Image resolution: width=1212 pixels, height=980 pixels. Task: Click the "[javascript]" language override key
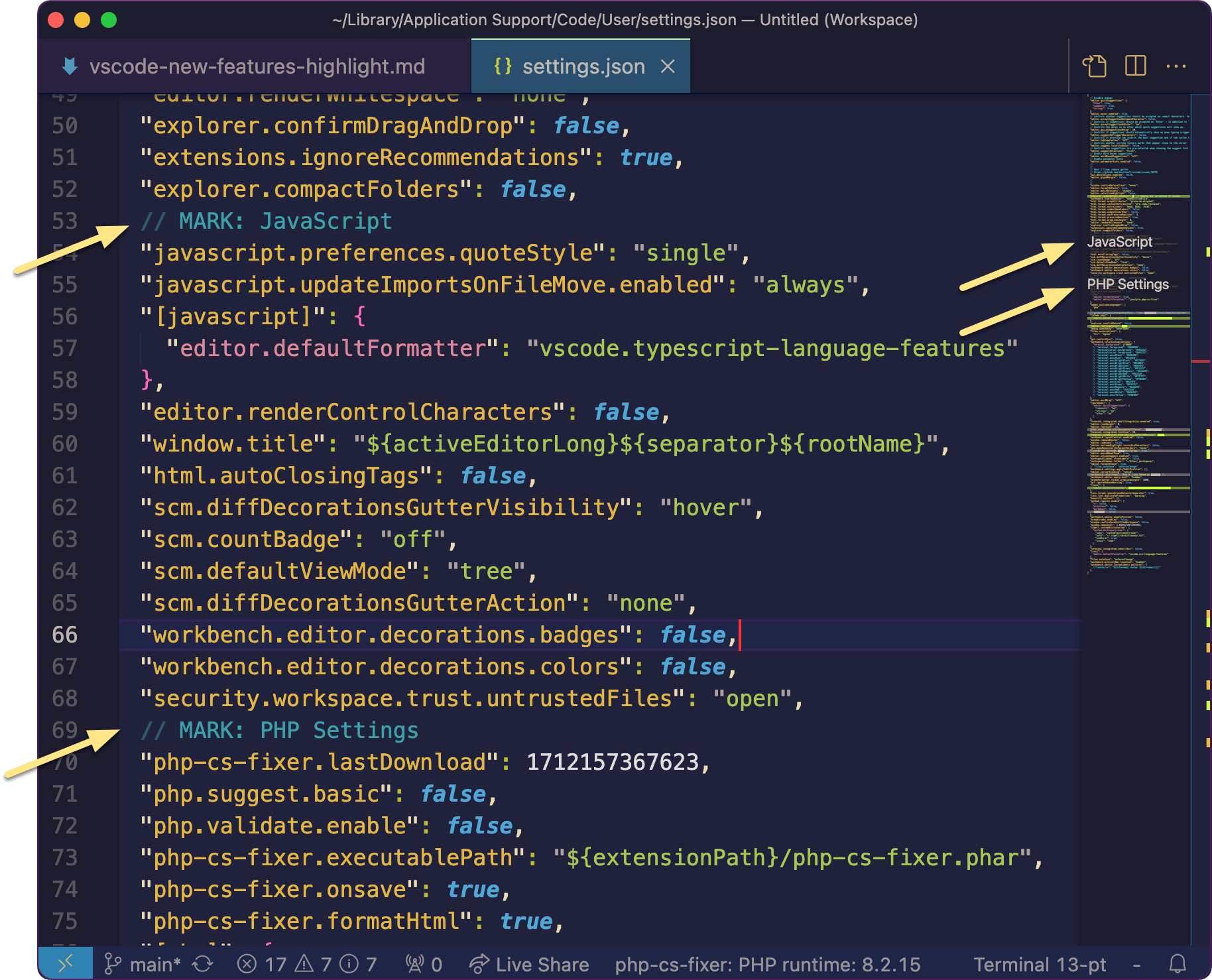[x=233, y=317]
